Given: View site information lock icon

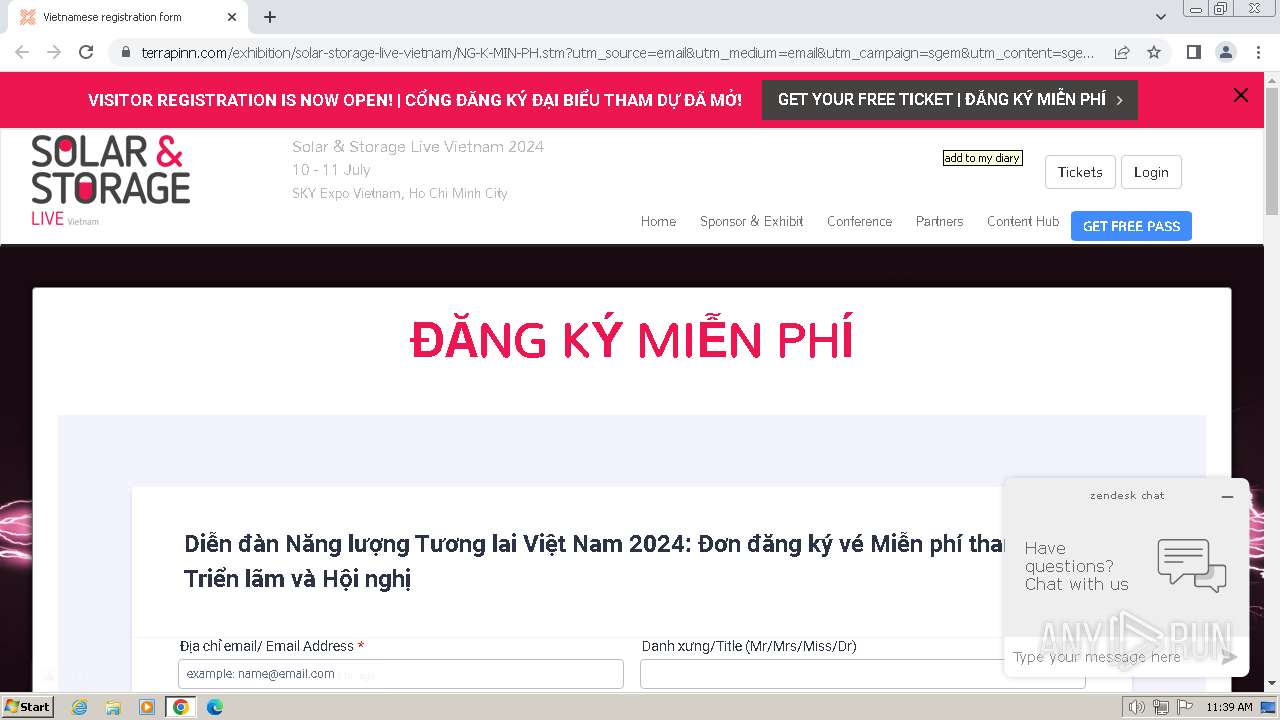Looking at the screenshot, I should coord(125,52).
